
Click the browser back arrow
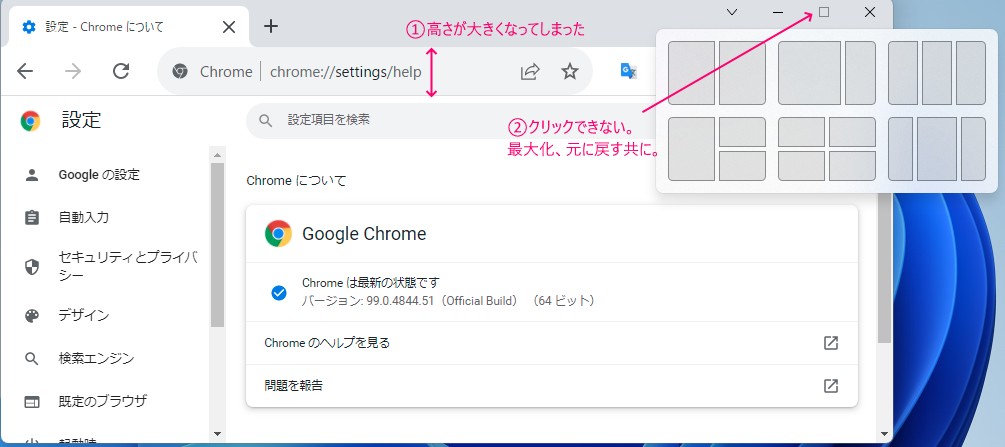point(25,71)
